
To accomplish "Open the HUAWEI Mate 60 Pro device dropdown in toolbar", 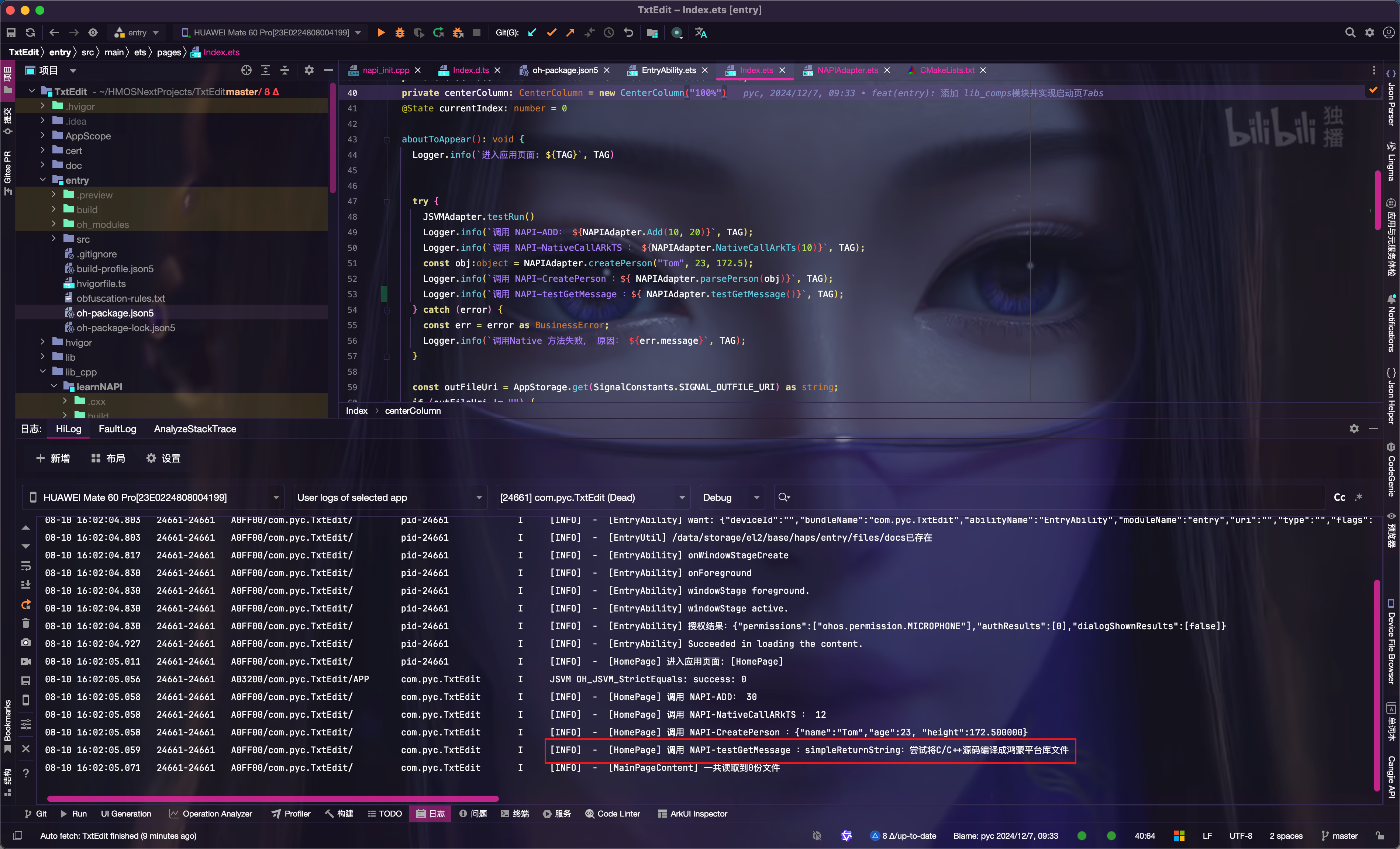I will tap(271, 33).
